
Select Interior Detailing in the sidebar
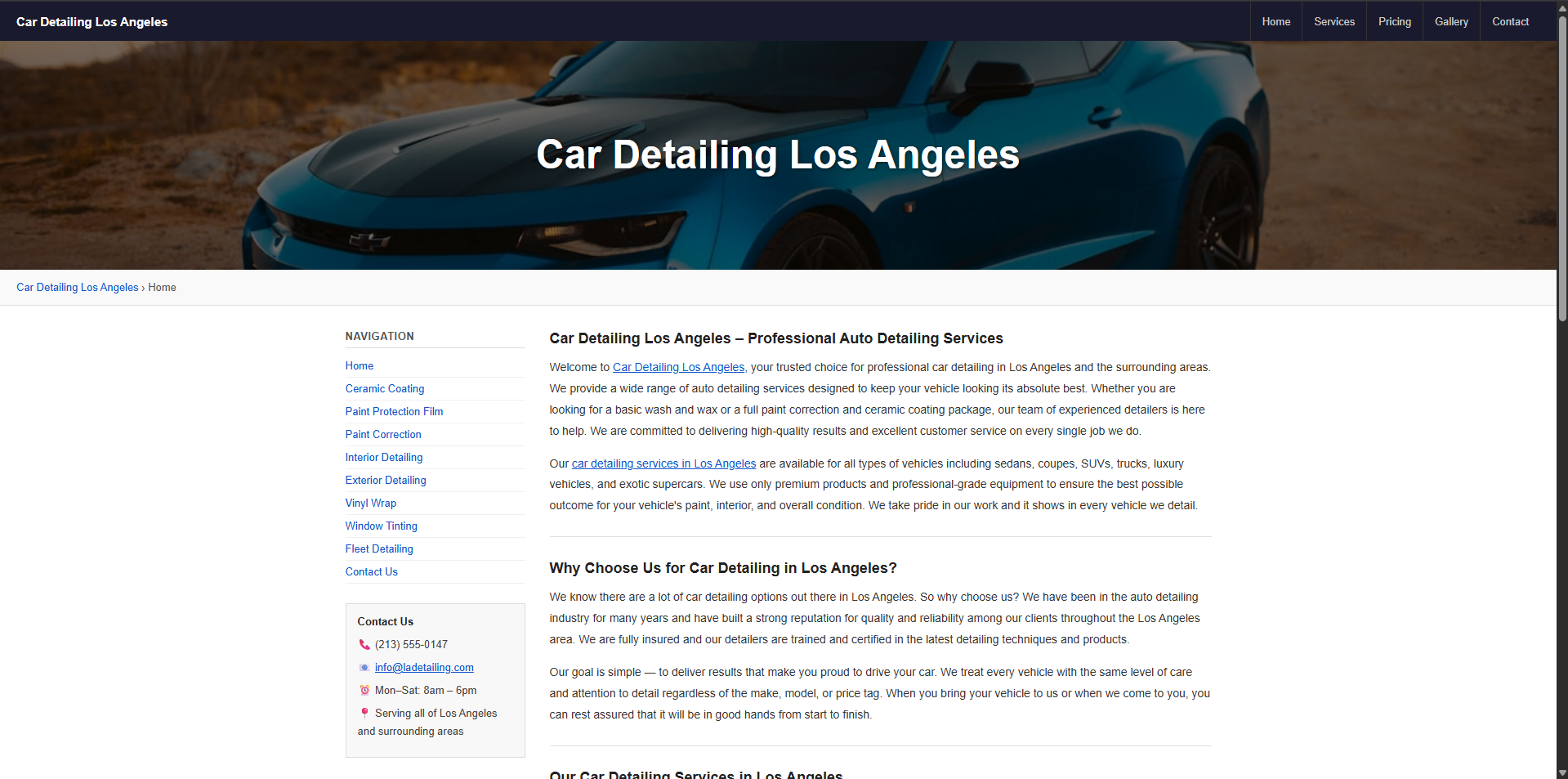[x=383, y=458]
